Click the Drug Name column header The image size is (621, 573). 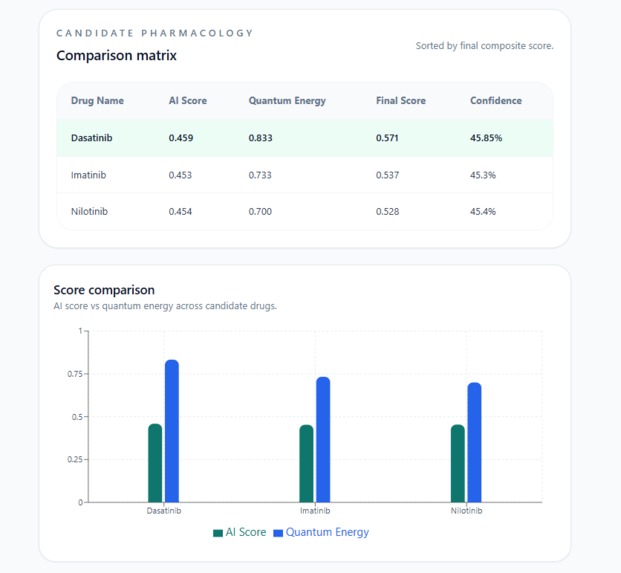[97, 101]
